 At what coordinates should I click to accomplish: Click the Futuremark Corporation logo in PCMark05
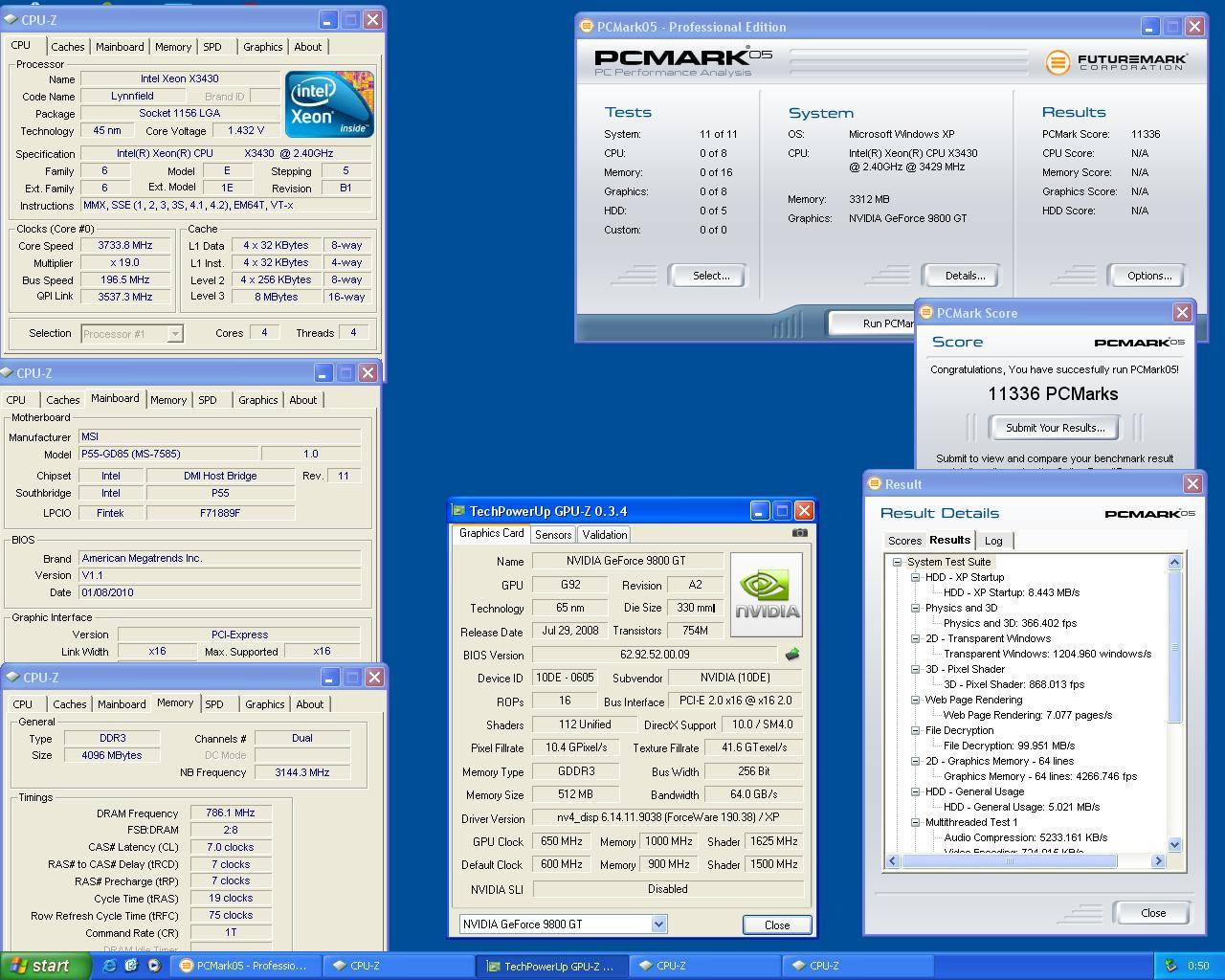point(1116,62)
